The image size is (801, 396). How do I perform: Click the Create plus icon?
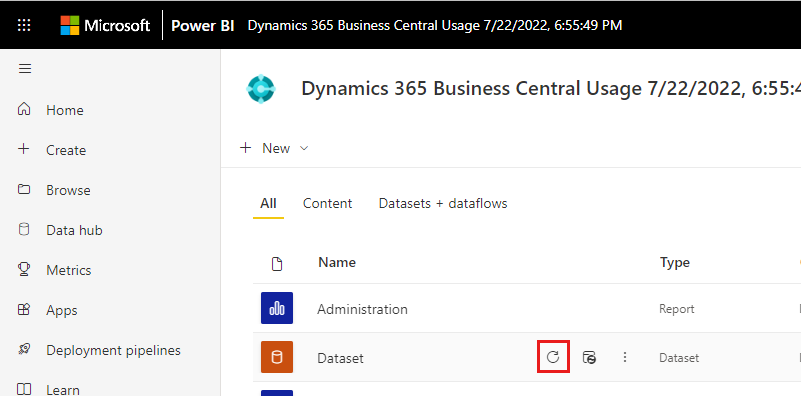click(x=24, y=149)
